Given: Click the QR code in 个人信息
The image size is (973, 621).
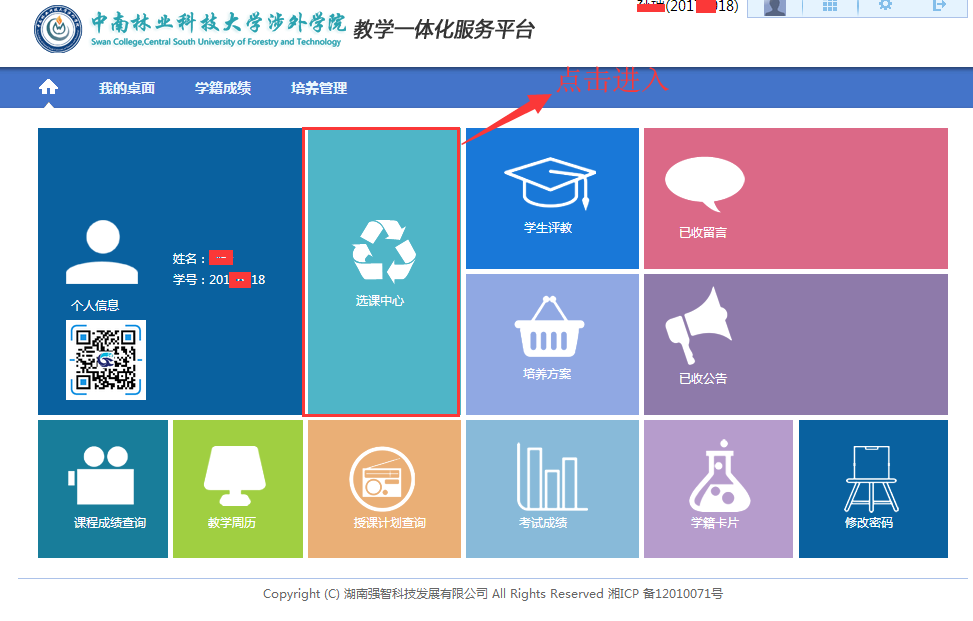Looking at the screenshot, I should pos(105,358).
